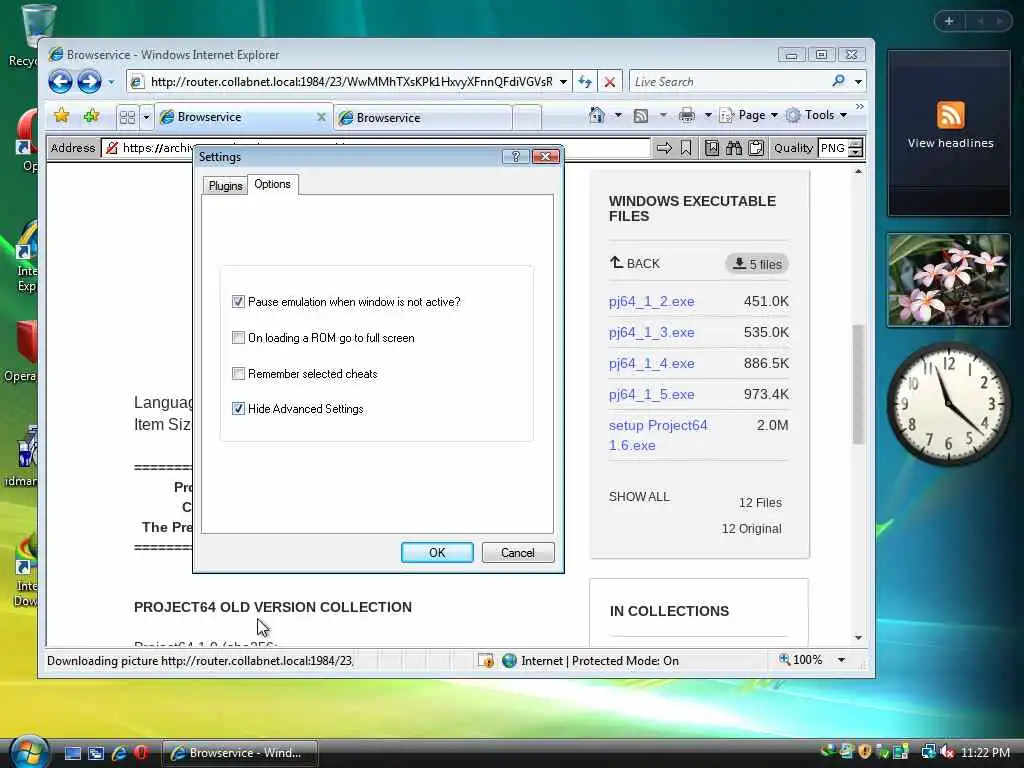The height and width of the screenshot is (768, 1024).
Task: Click Show Desktop icon in Quick Launch
Action: (x=73, y=753)
